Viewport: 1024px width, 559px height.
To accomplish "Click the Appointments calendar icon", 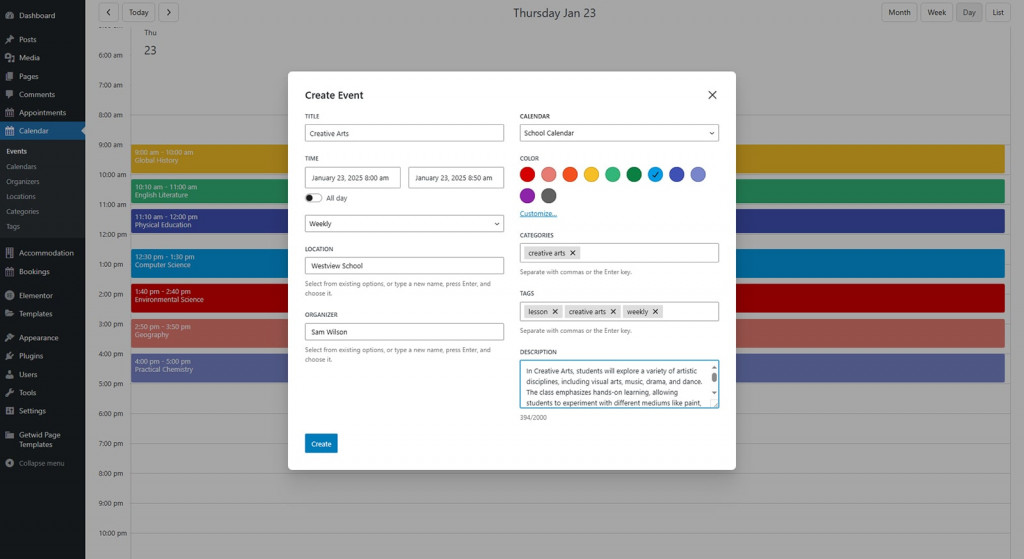I will click(9, 112).
